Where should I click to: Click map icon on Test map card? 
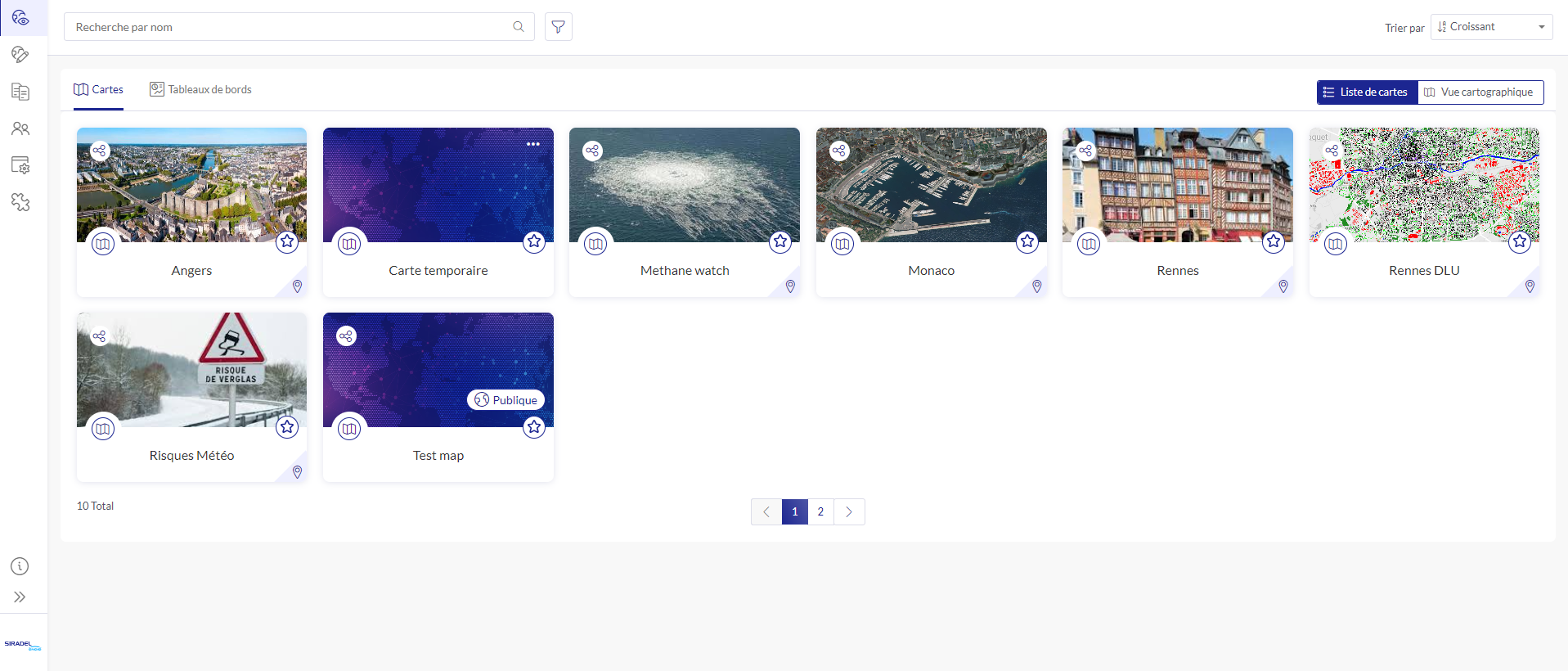coord(349,429)
